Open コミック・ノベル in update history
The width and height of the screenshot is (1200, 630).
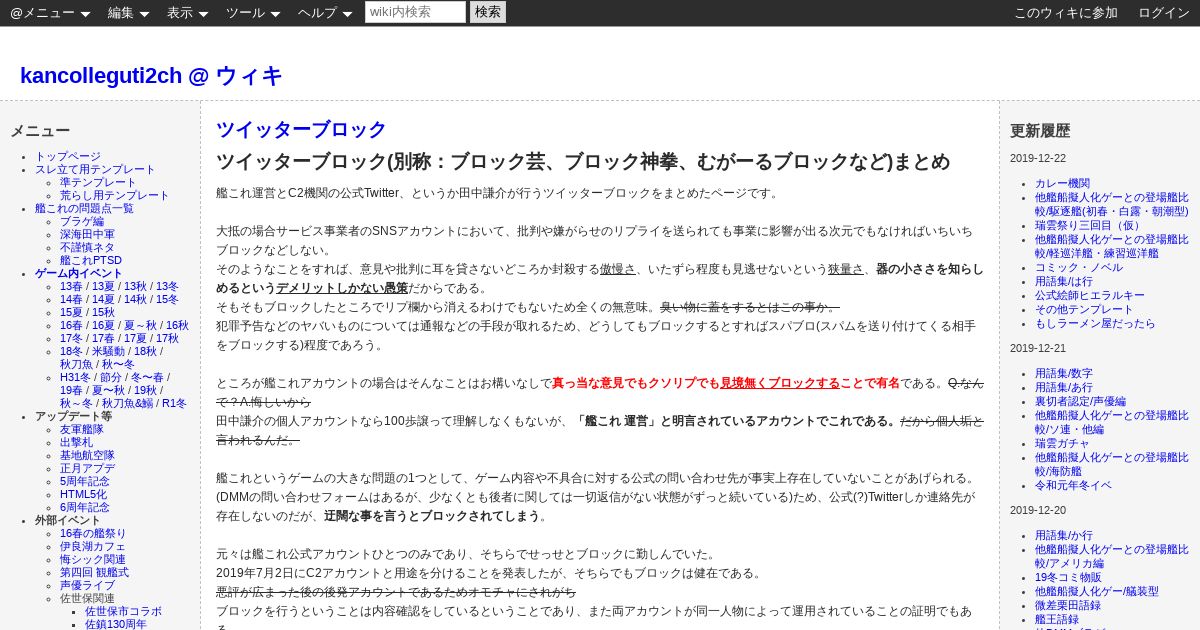(1079, 268)
